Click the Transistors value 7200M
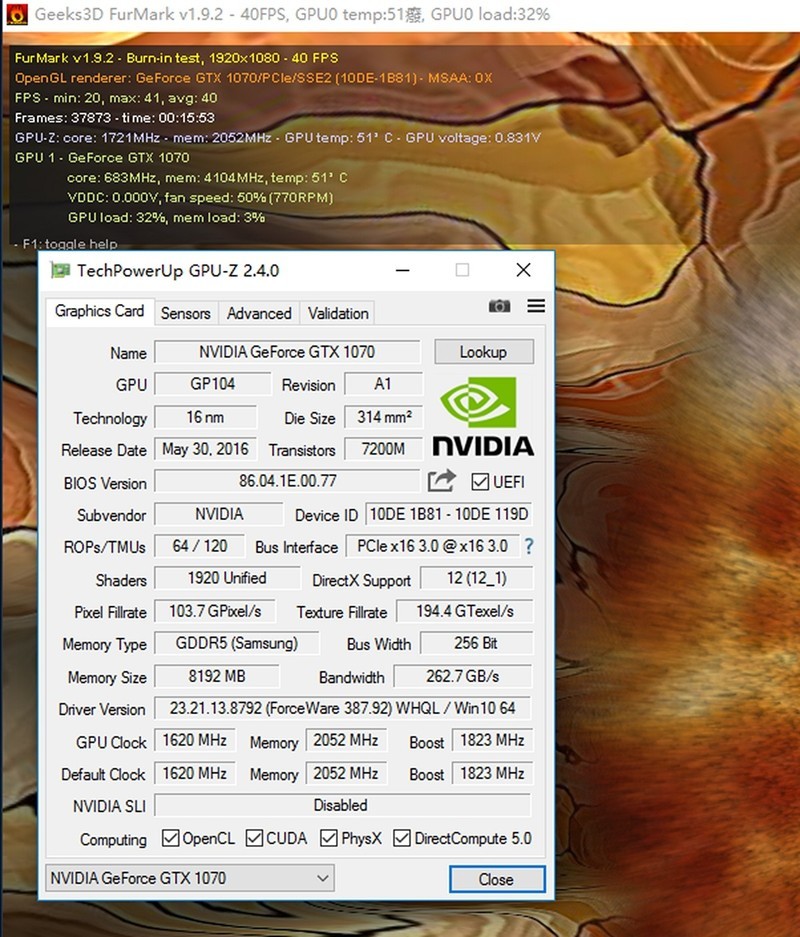 point(384,449)
